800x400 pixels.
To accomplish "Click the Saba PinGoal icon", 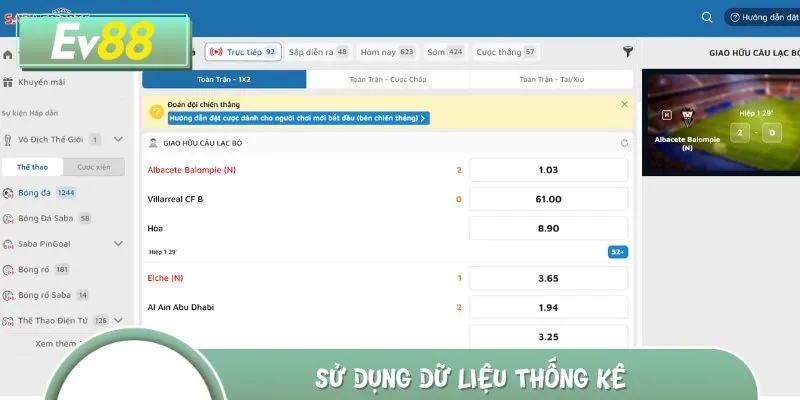I will click(8, 244).
